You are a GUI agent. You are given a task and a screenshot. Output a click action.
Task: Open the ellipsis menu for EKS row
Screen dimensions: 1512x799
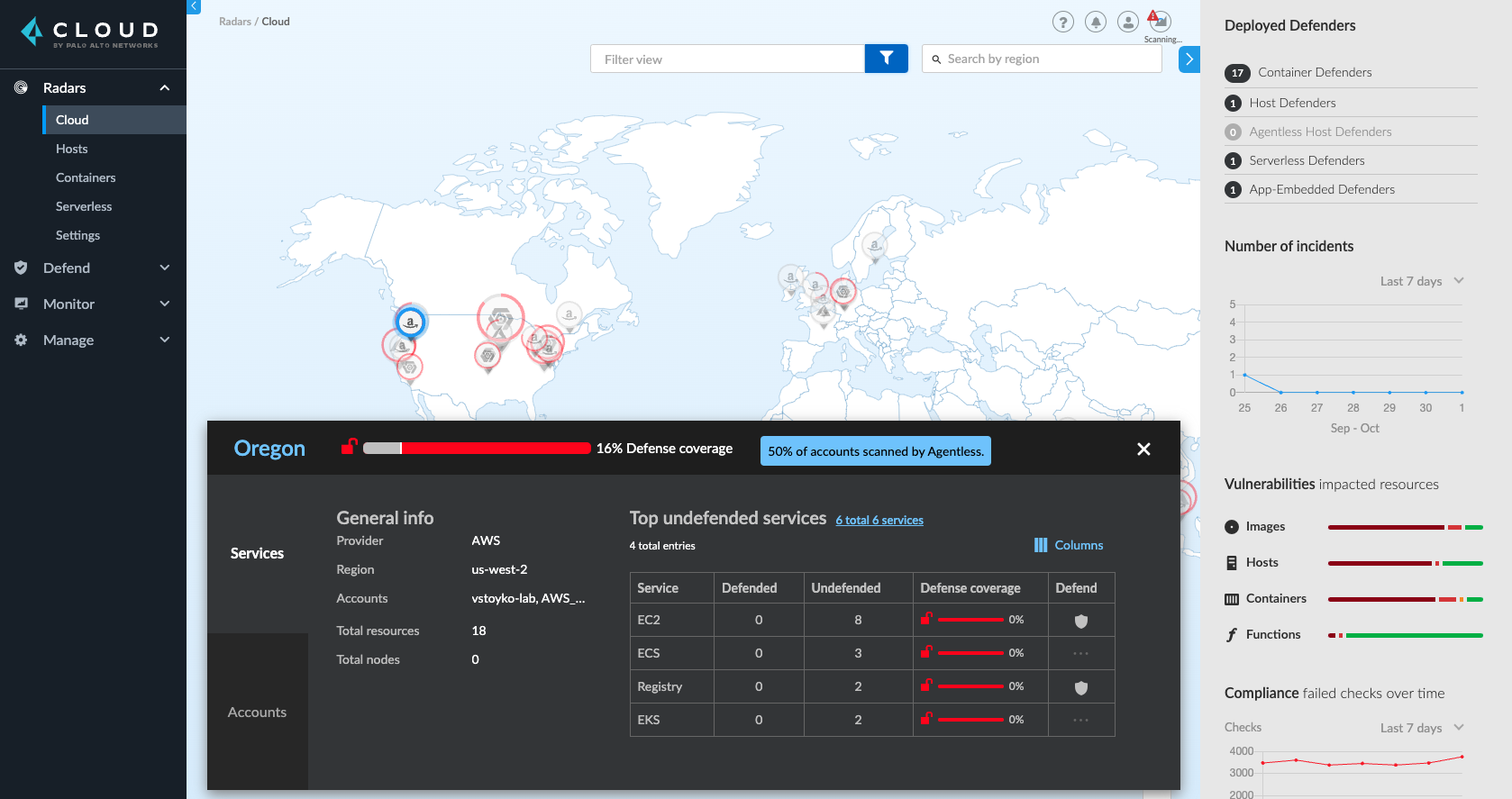click(x=1081, y=720)
